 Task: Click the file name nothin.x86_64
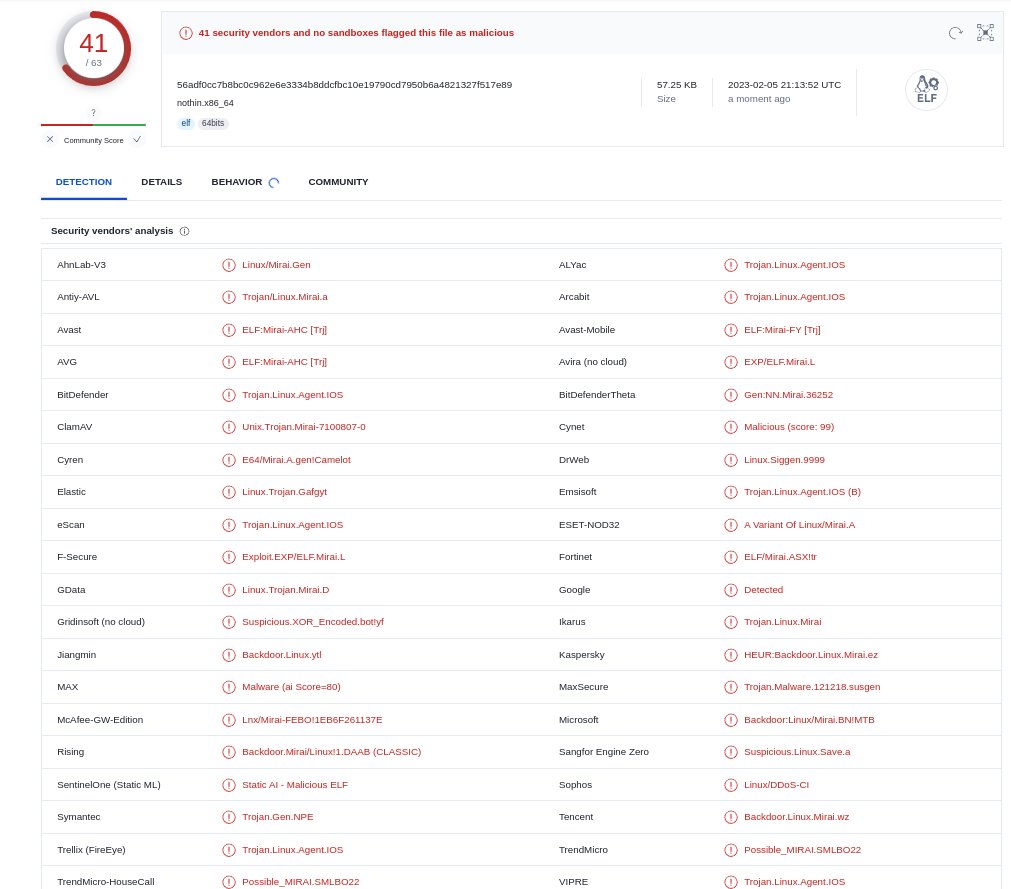[205, 103]
